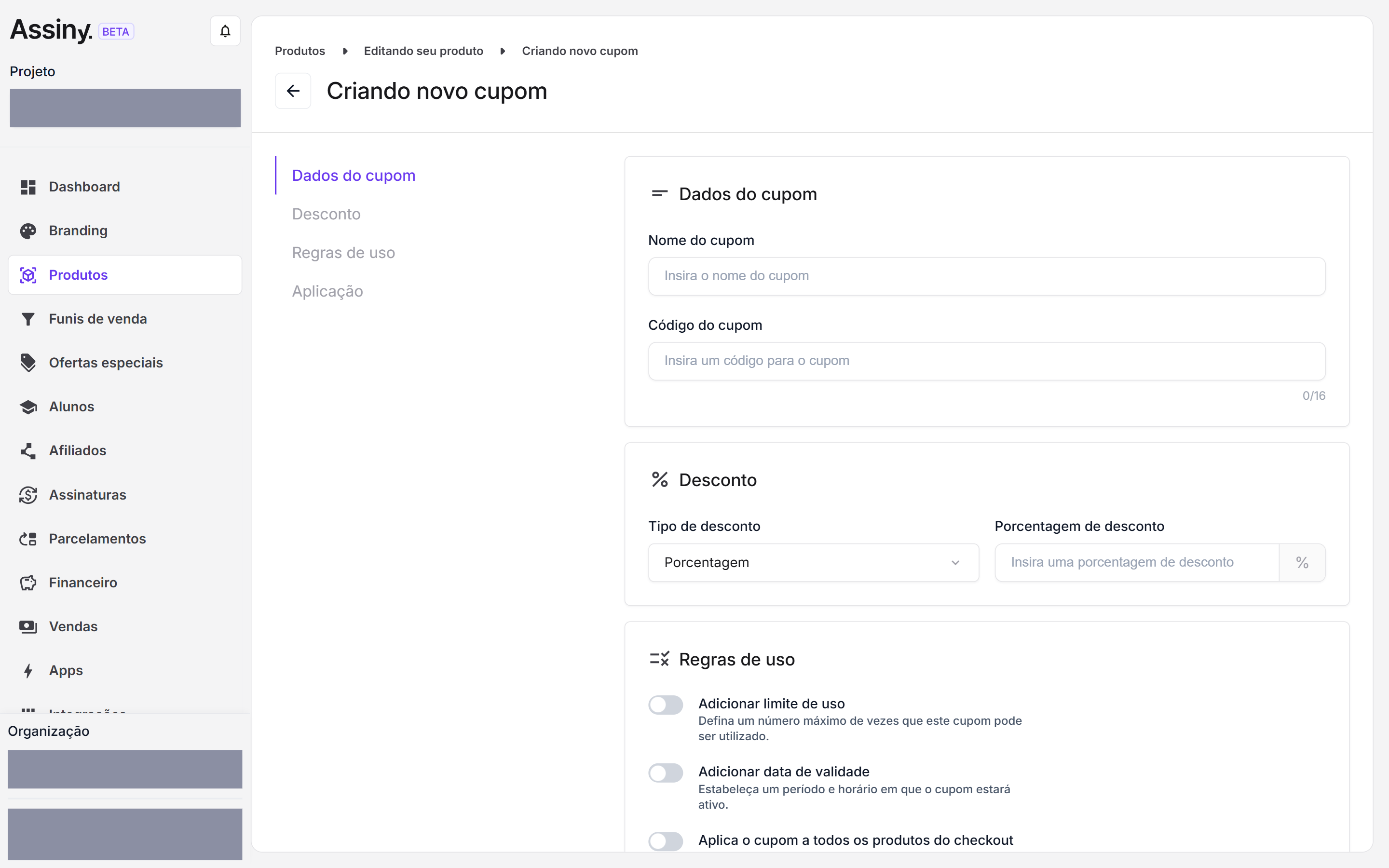Click the Produtos cube icon

point(28,275)
